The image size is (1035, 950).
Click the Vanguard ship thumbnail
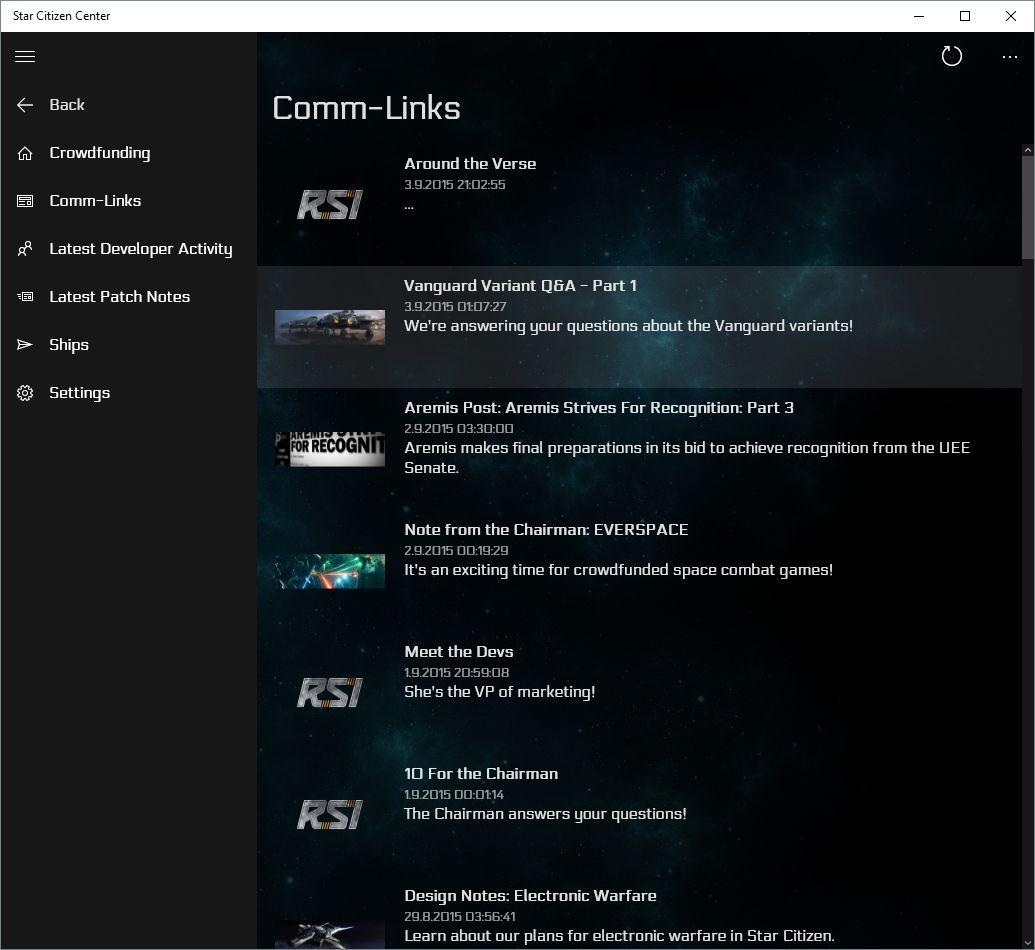click(330, 327)
